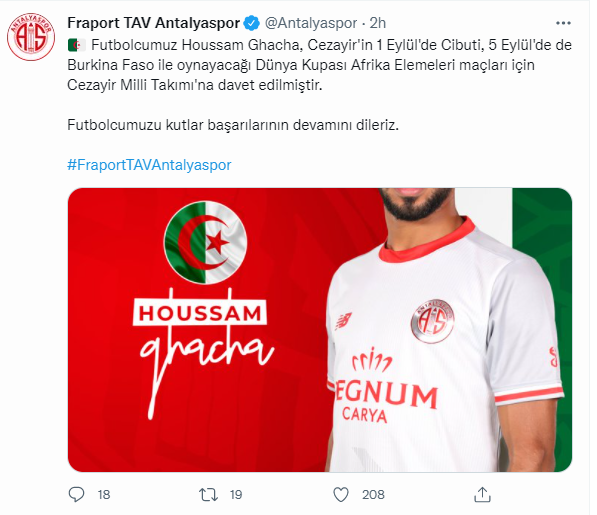Screen dimensions: 597x515
Task: Open the tweet's three-dot more menu
Action: [563, 23]
